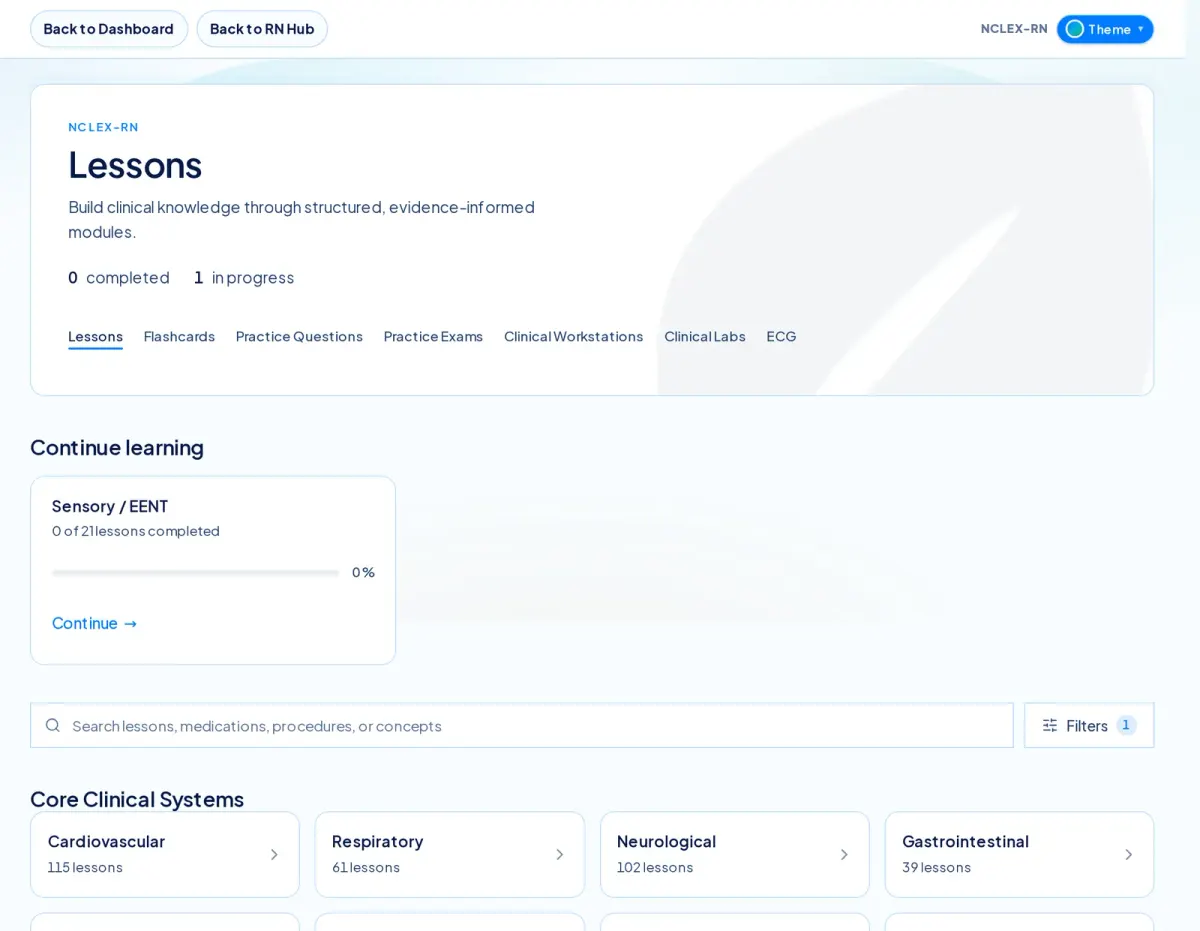1200x931 pixels.
Task: Click the Filters sliders icon
Action: [1050, 725]
